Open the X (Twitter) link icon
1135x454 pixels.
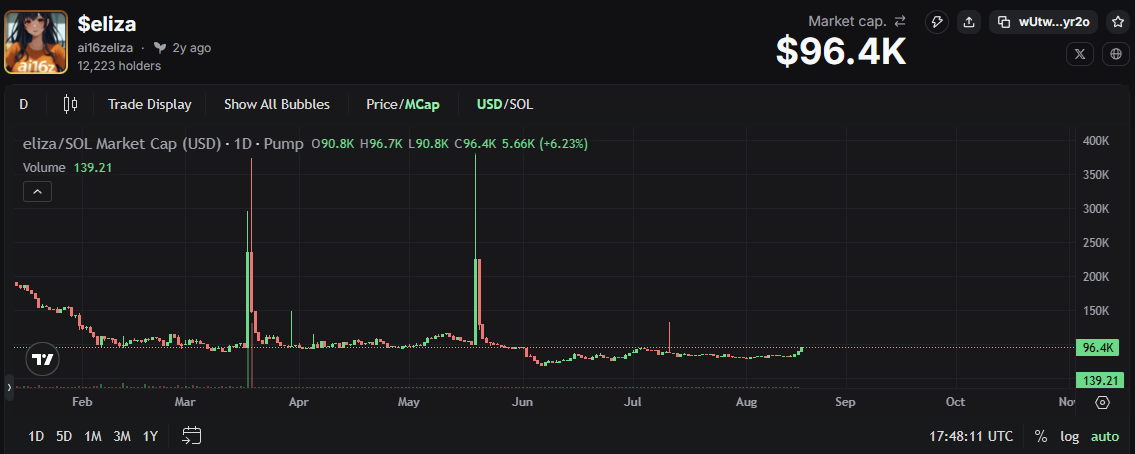pyautogui.click(x=1080, y=54)
